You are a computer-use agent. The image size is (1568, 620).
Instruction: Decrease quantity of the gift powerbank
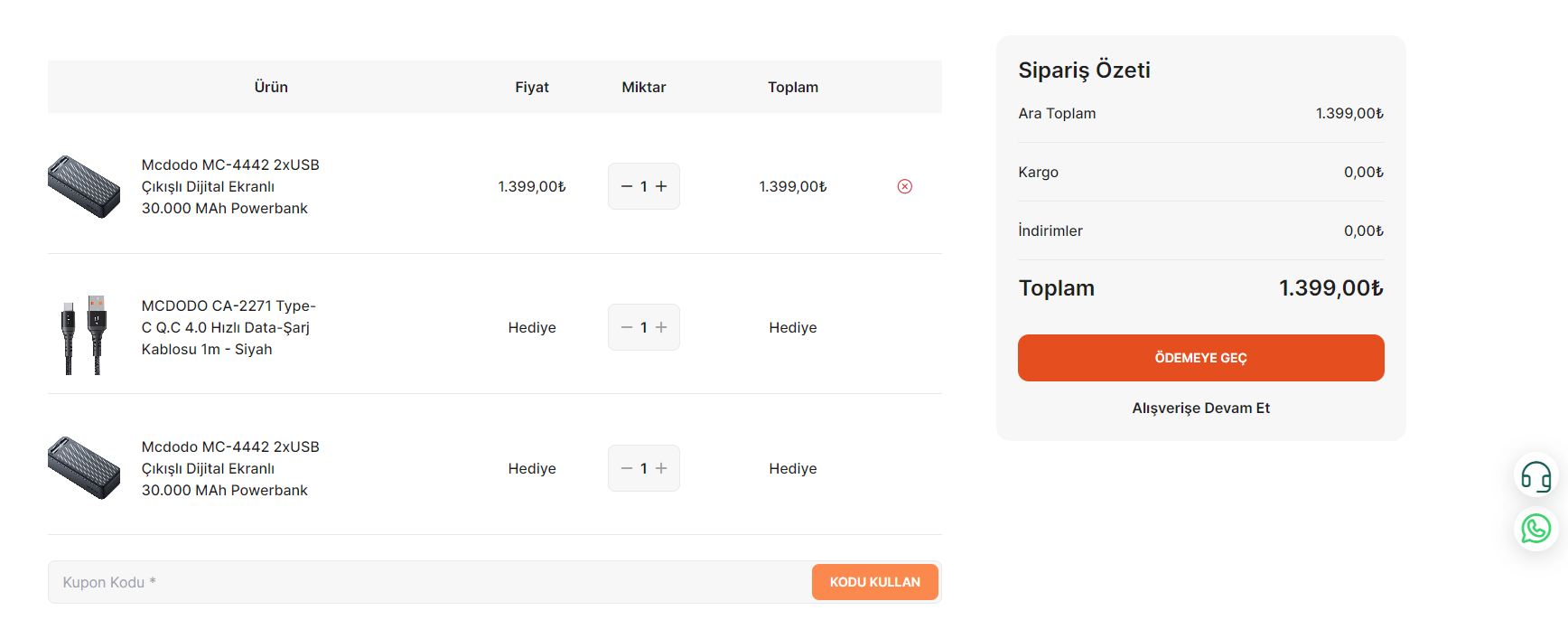[x=627, y=468]
